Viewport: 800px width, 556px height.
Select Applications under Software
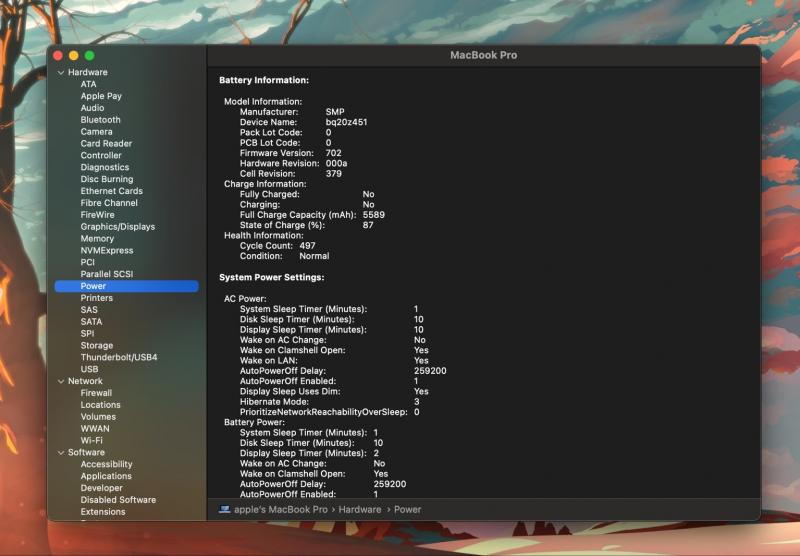coord(106,476)
